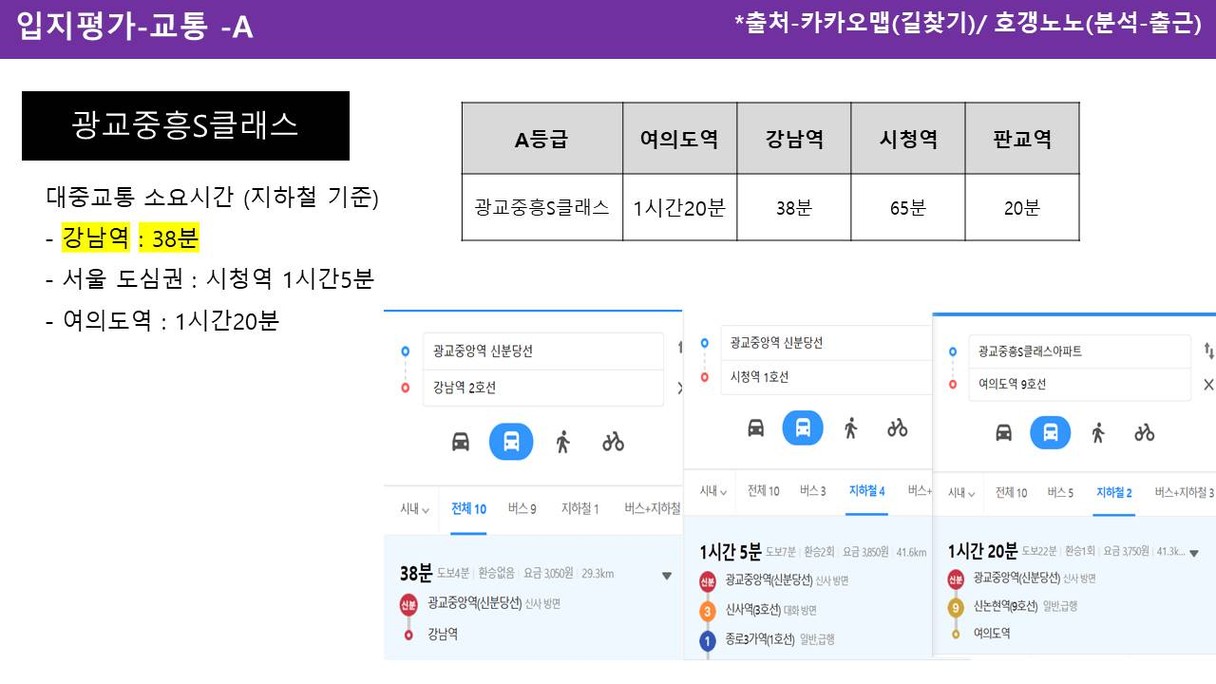Click red destination marker beside 시청역 1호선
Image resolution: width=1216 pixels, height=684 pixels.
pyautogui.click(x=704, y=377)
